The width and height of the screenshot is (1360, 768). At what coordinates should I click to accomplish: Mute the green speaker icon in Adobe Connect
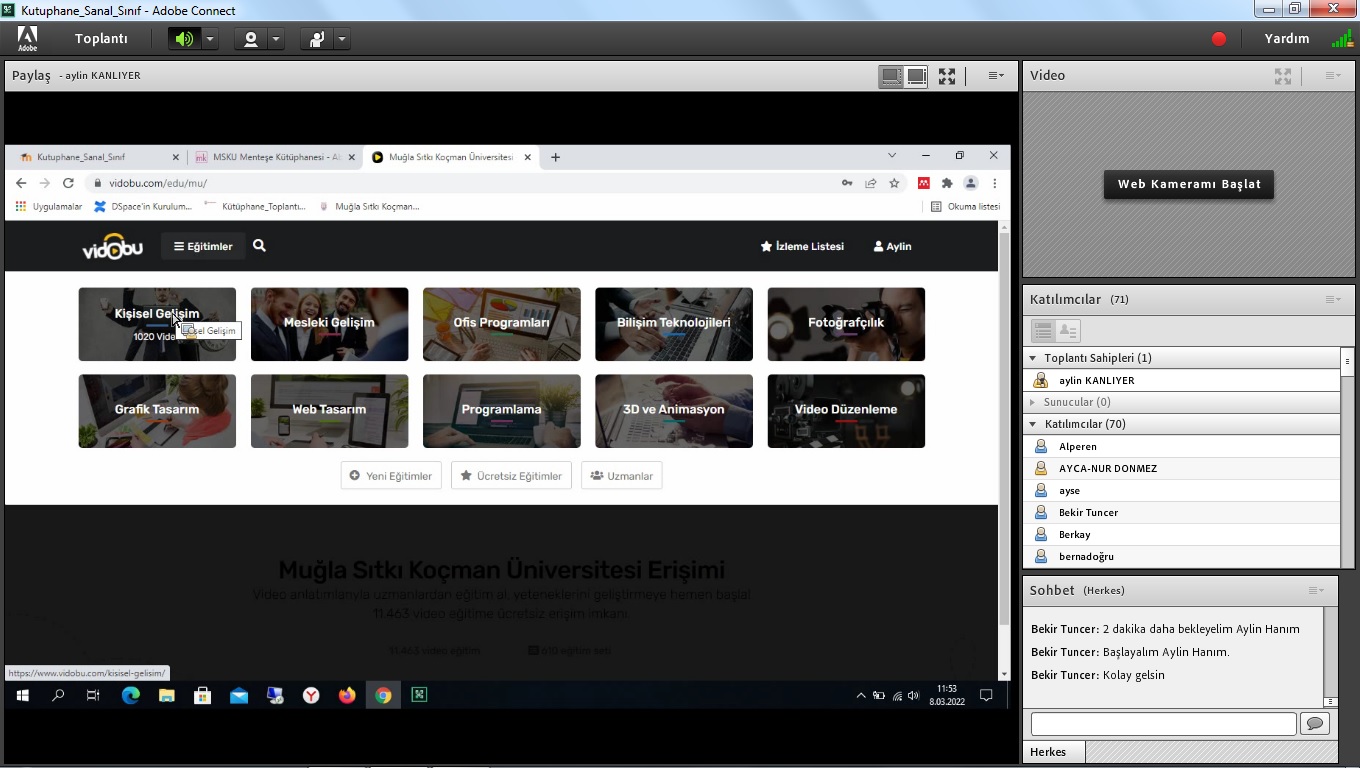(x=184, y=39)
